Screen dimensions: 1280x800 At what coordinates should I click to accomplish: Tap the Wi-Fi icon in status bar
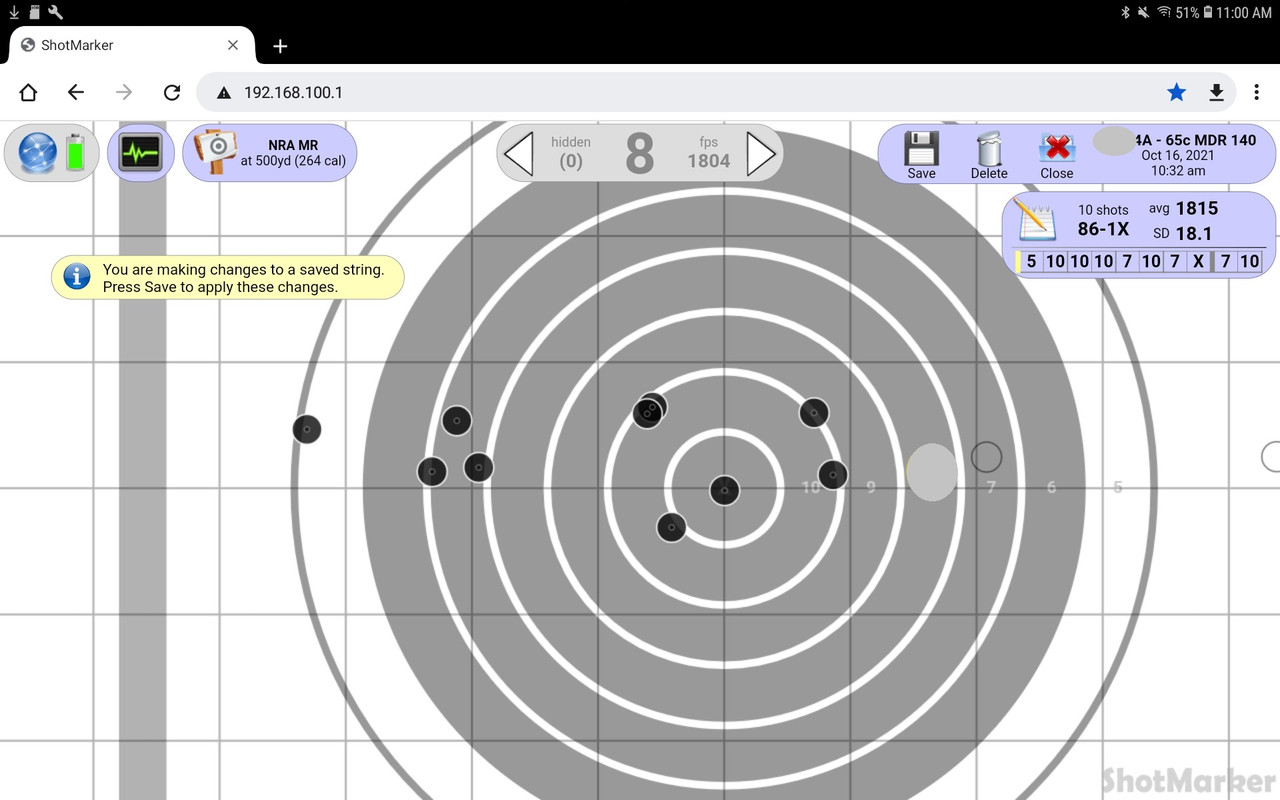click(x=1164, y=12)
